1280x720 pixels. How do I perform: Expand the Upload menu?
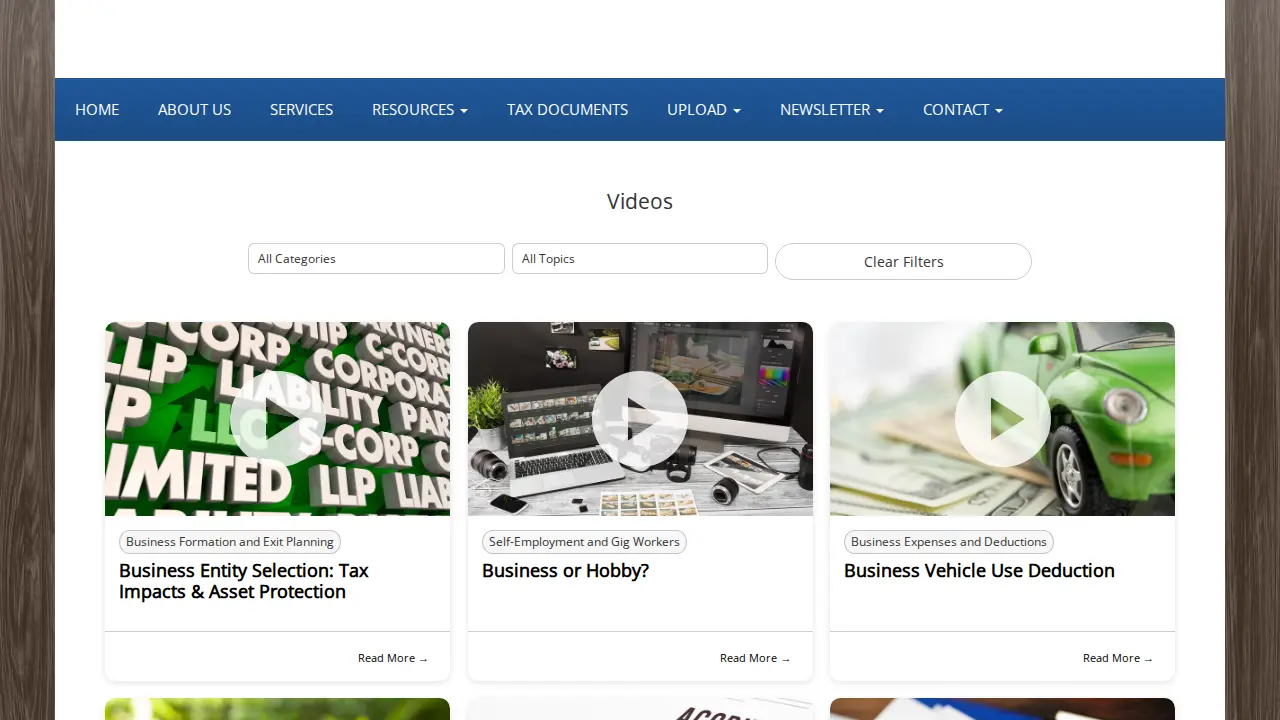[x=704, y=110]
